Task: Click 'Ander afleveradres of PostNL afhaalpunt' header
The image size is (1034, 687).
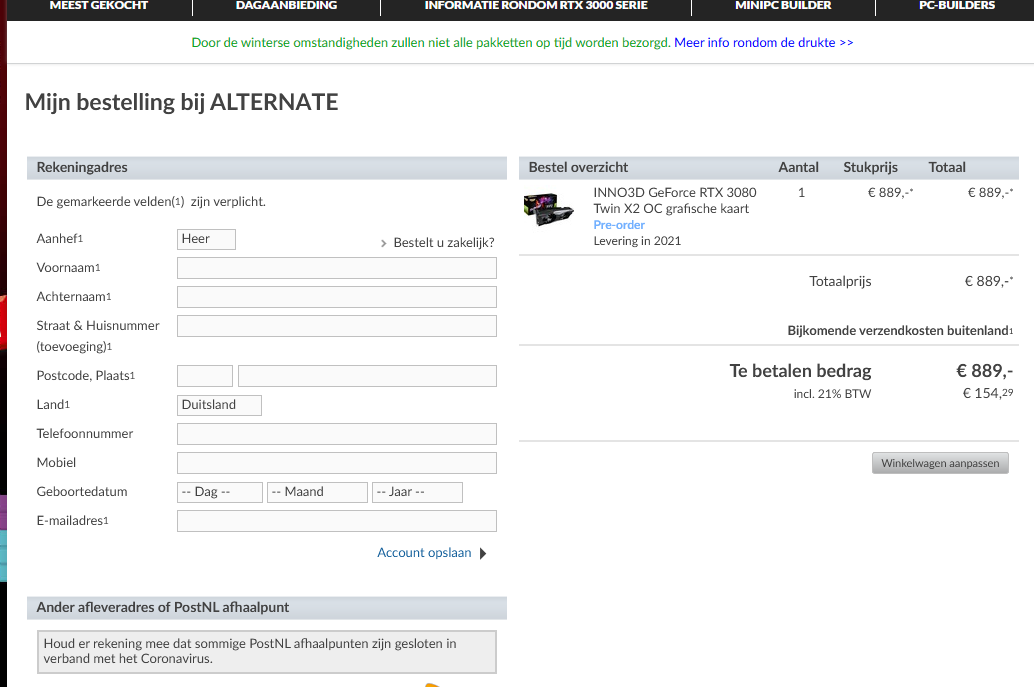Action: (266, 607)
